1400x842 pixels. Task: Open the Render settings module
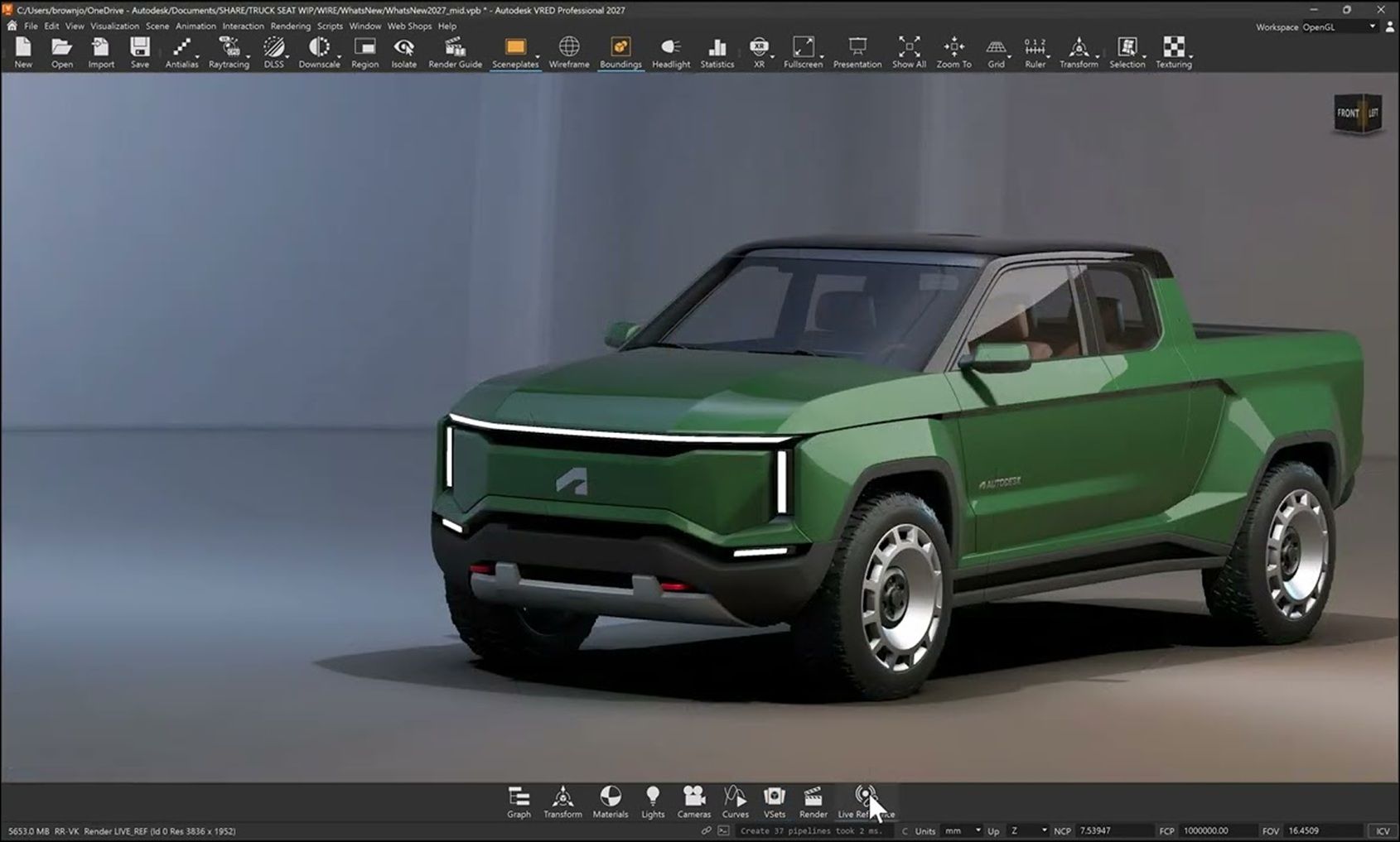(x=813, y=802)
